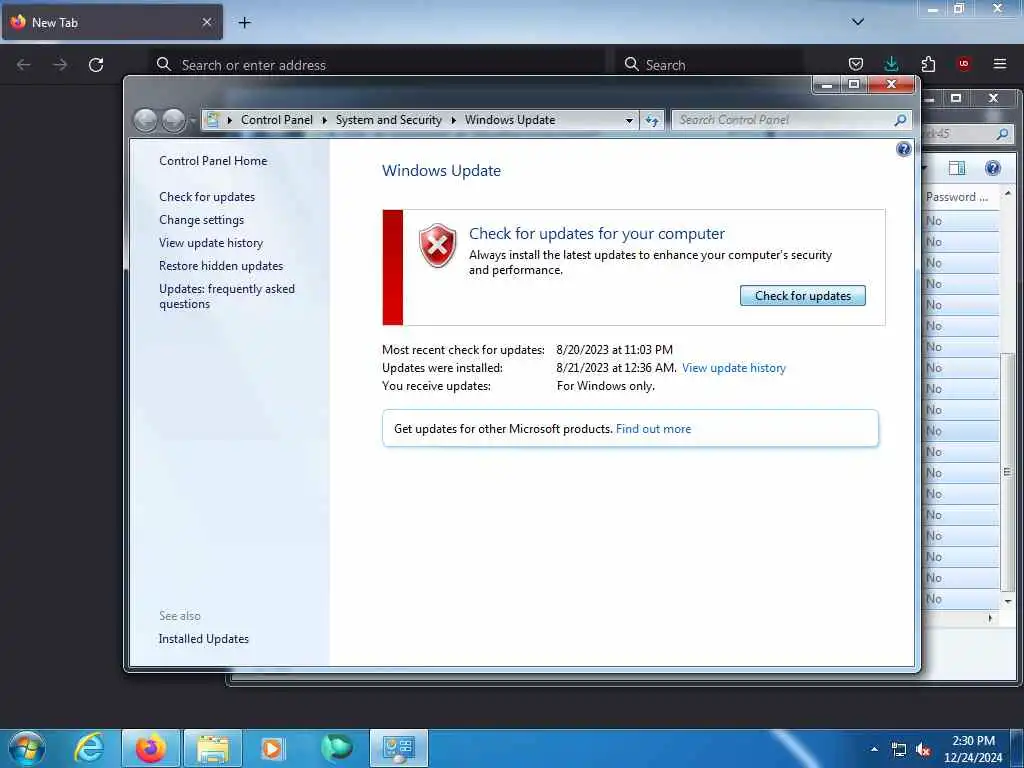Viewport: 1024px width, 768px height.
Task: Click the Control Panel taskbar button
Action: tap(399, 748)
